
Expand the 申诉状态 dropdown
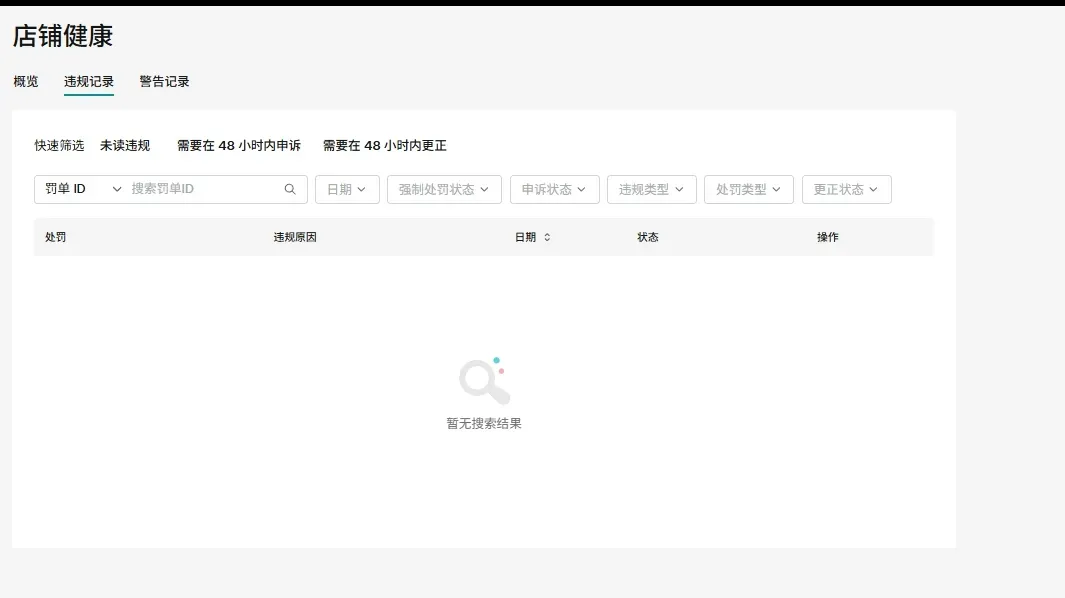click(x=554, y=190)
